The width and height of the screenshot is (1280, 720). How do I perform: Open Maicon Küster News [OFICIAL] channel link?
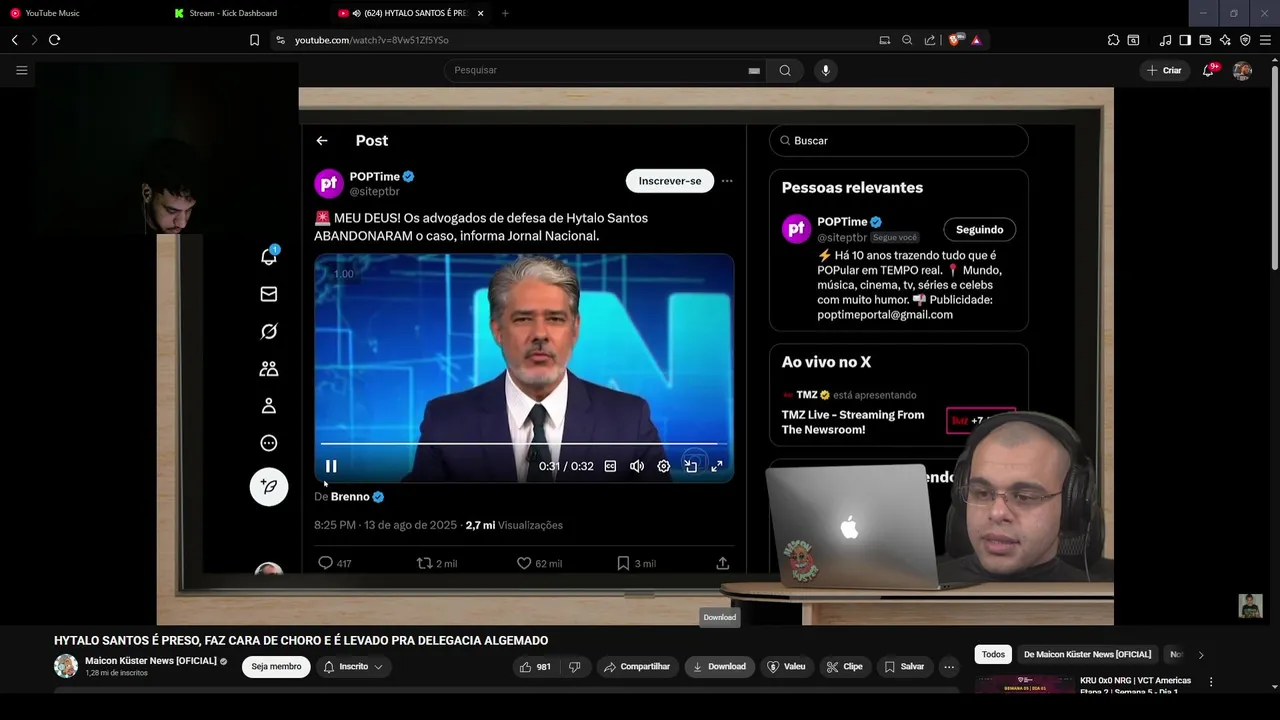[150, 661]
